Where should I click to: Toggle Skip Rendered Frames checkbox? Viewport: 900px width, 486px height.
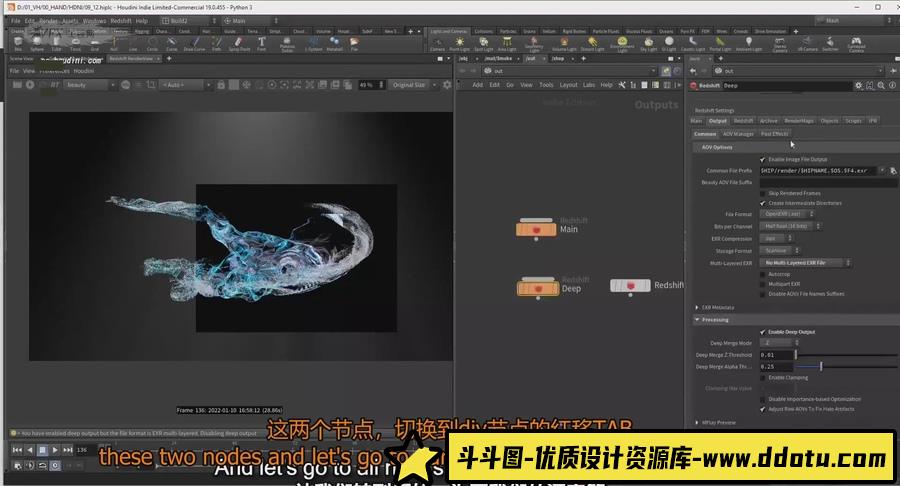click(x=763, y=193)
